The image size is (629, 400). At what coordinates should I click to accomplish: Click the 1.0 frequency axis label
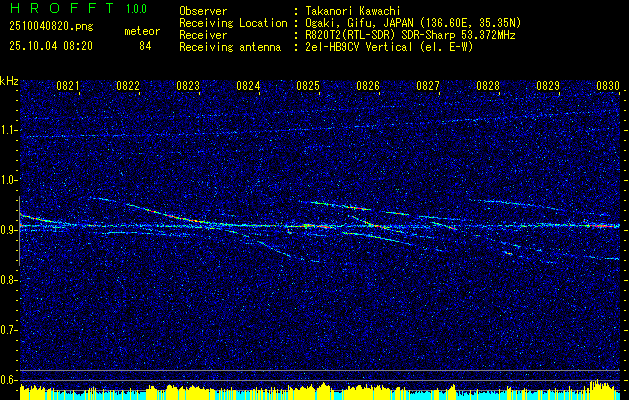coord(9,180)
